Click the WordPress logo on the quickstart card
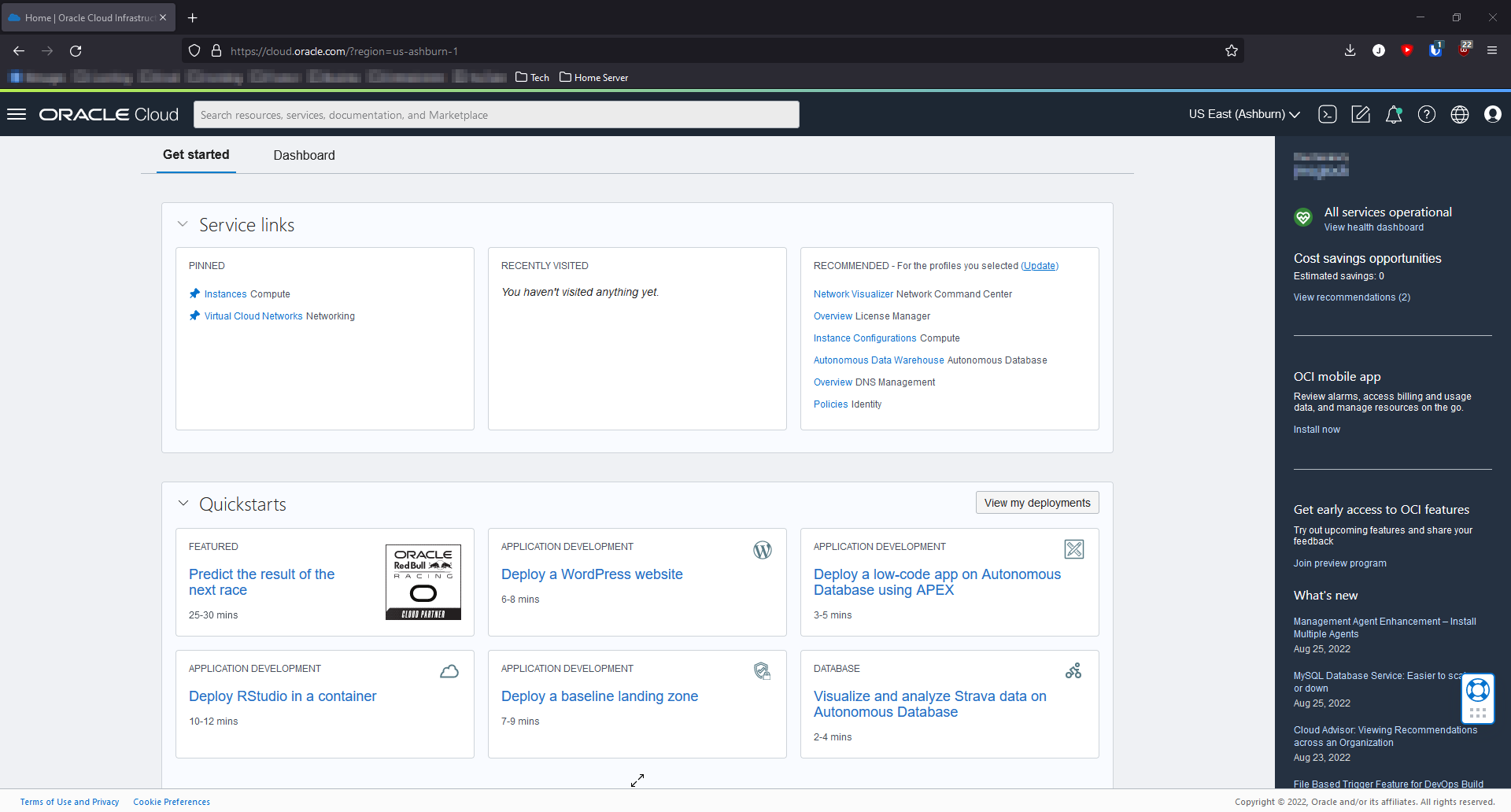1511x812 pixels. click(x=762, y=550)
